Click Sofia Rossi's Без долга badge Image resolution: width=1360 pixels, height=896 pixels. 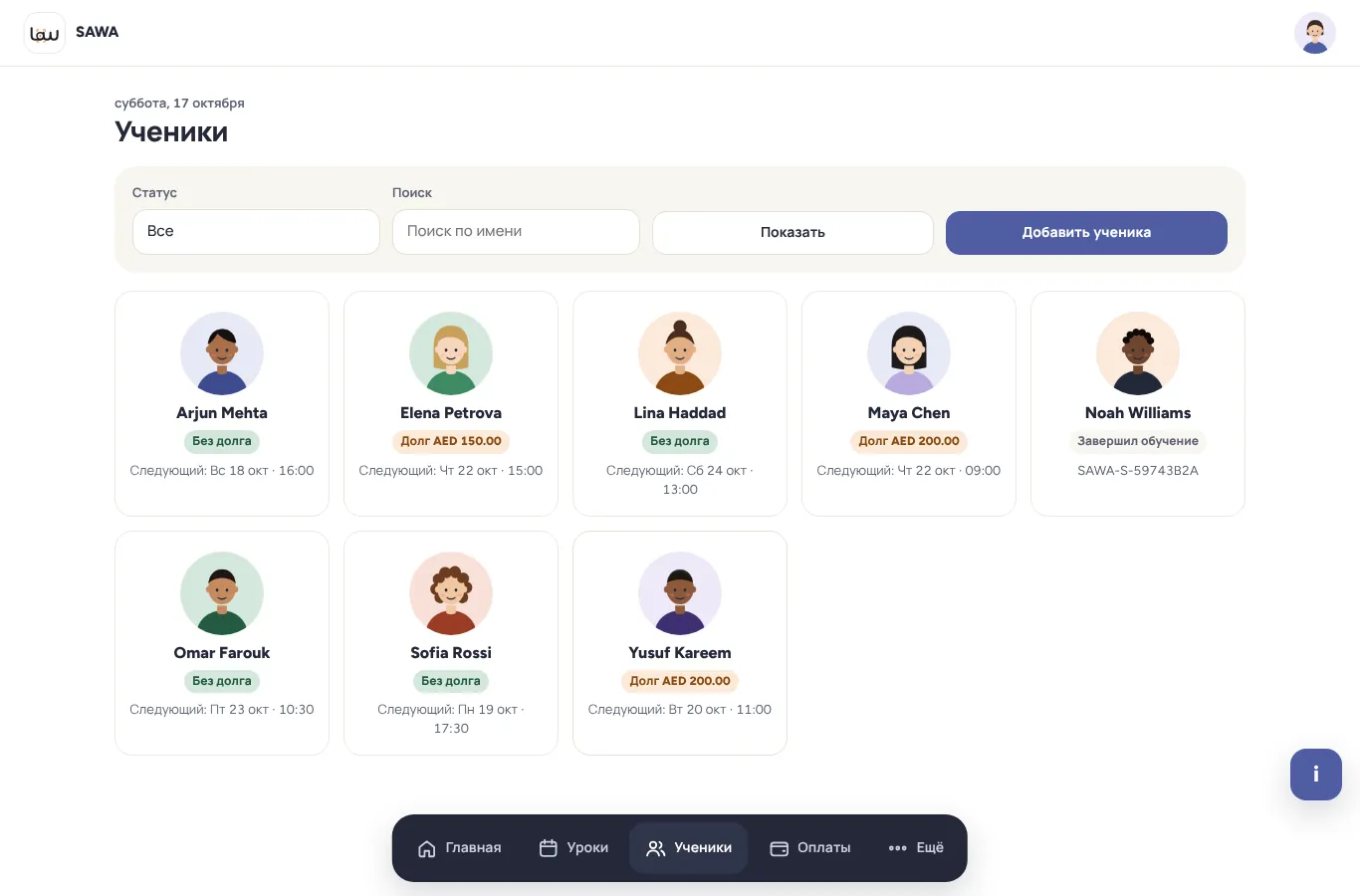[x=451, y=681]
